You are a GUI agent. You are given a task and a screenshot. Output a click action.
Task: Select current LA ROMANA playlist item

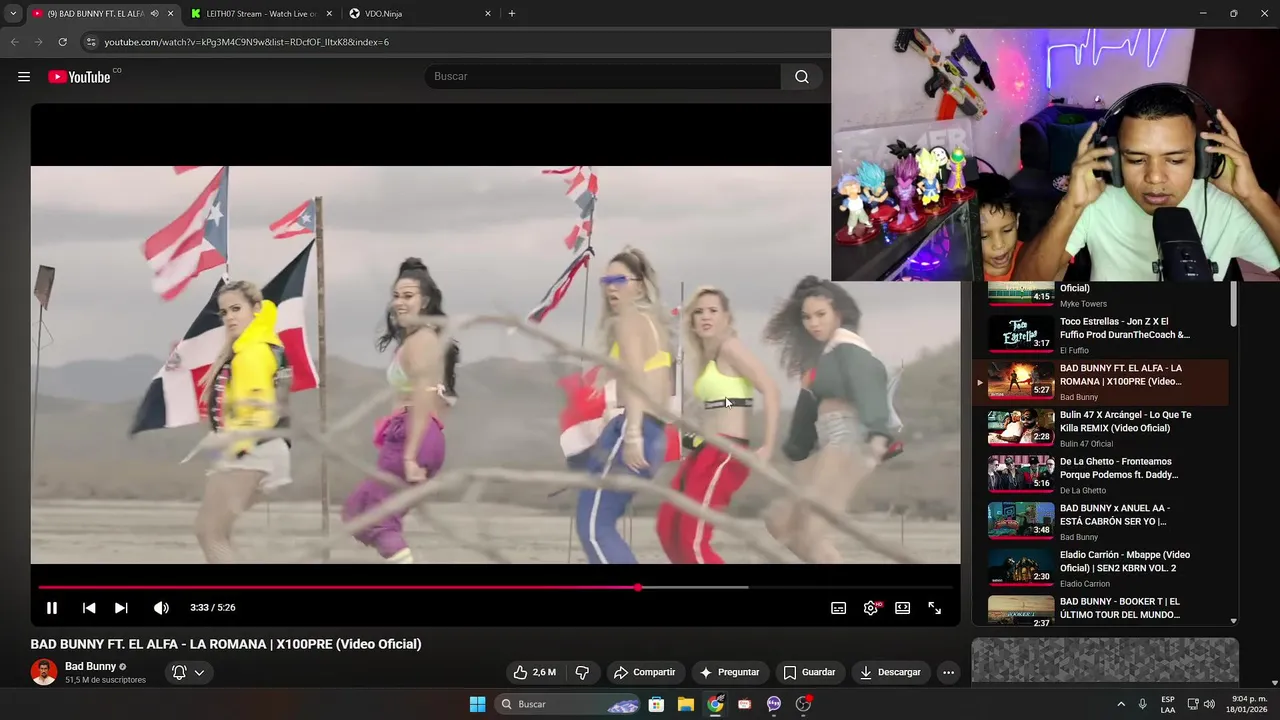click(x=1100, y=382)
